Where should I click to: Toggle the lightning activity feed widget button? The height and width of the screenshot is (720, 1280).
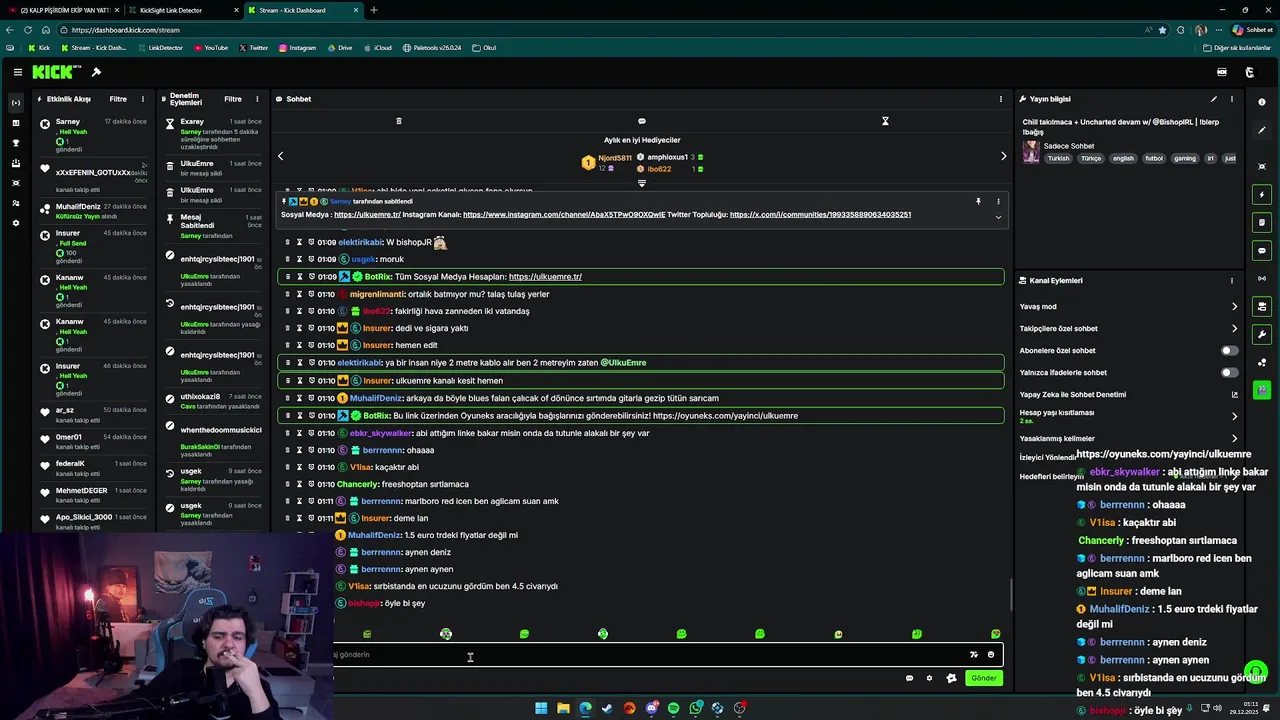[x=1262, y=194]
